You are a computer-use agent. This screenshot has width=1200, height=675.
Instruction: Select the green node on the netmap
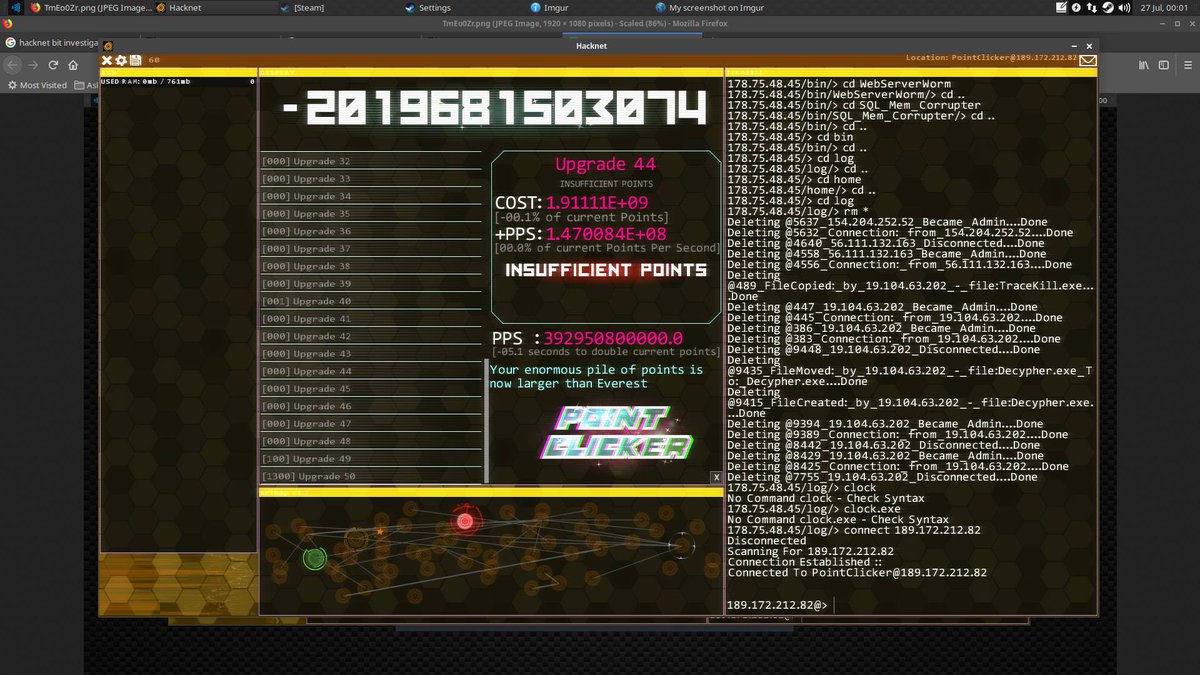pyautogui.click(x=315, y=558)
